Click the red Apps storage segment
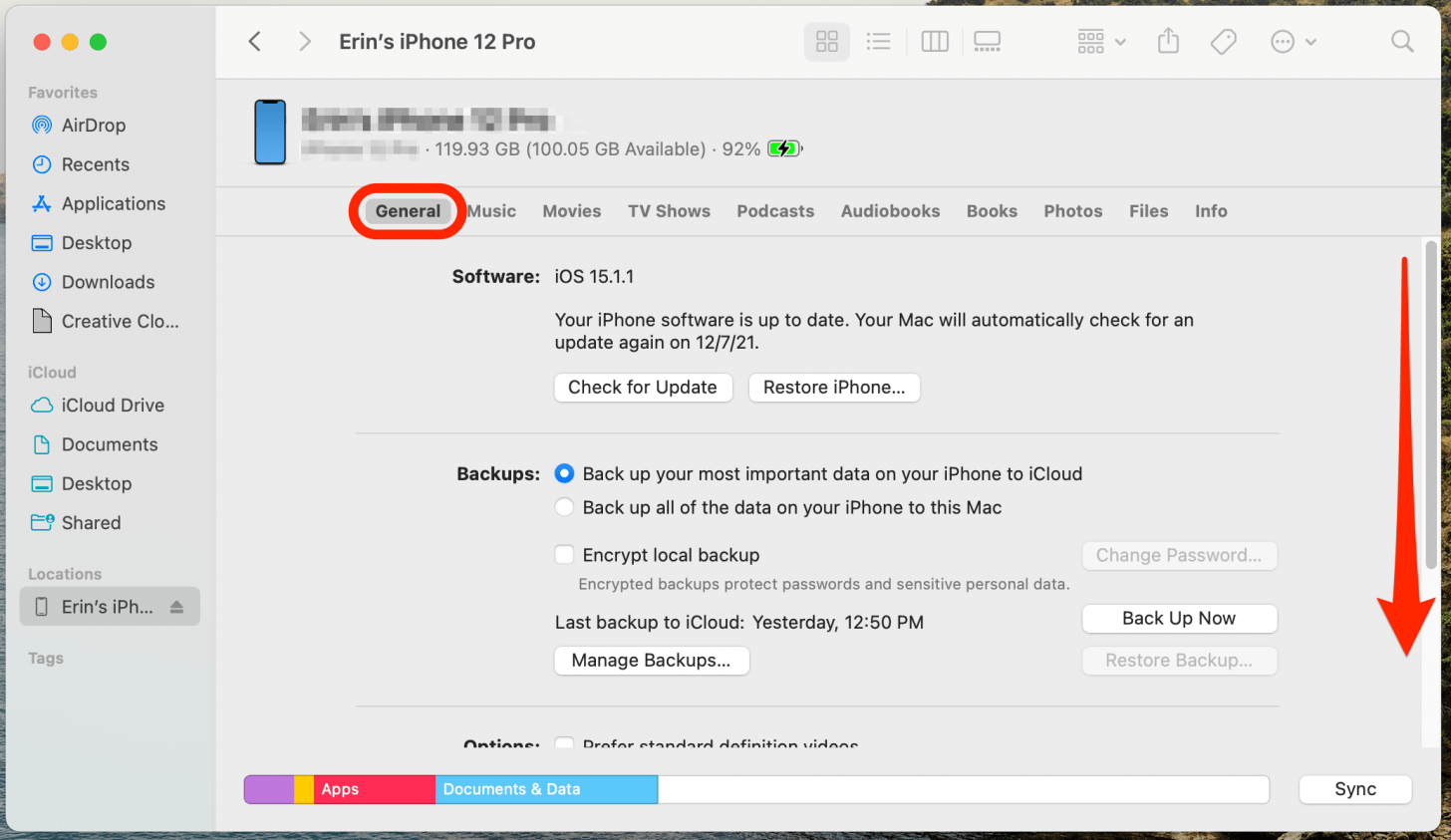The width and height of the screenshot is (1451, 840). pyautogui.click(x=375, y=789)
